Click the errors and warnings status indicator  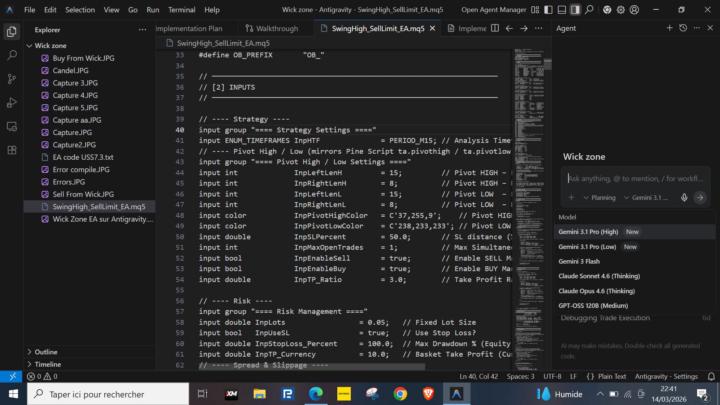click(42, 377)
